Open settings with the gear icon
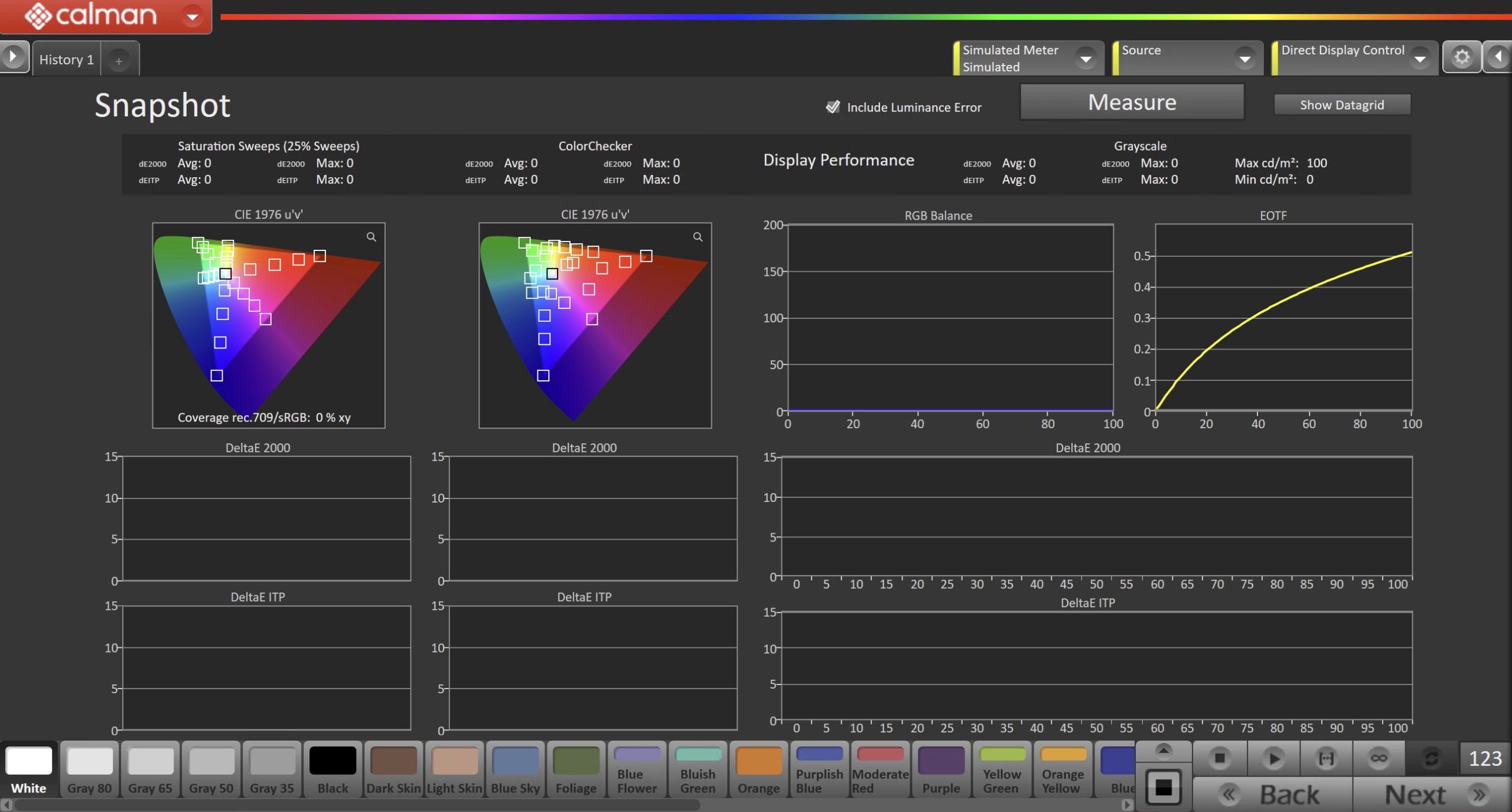This screenshot has height=812, width=1512. coord(1461,57)
